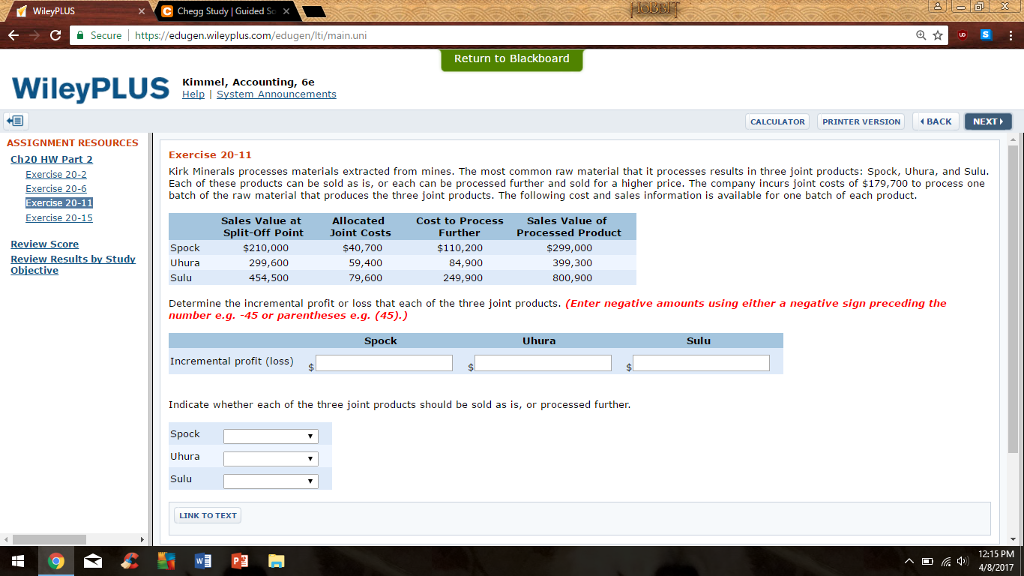Image resolution: width=1024 pixels, height=576 pixels.
Task: Open the Review Score link
Action: pos(44,244)
